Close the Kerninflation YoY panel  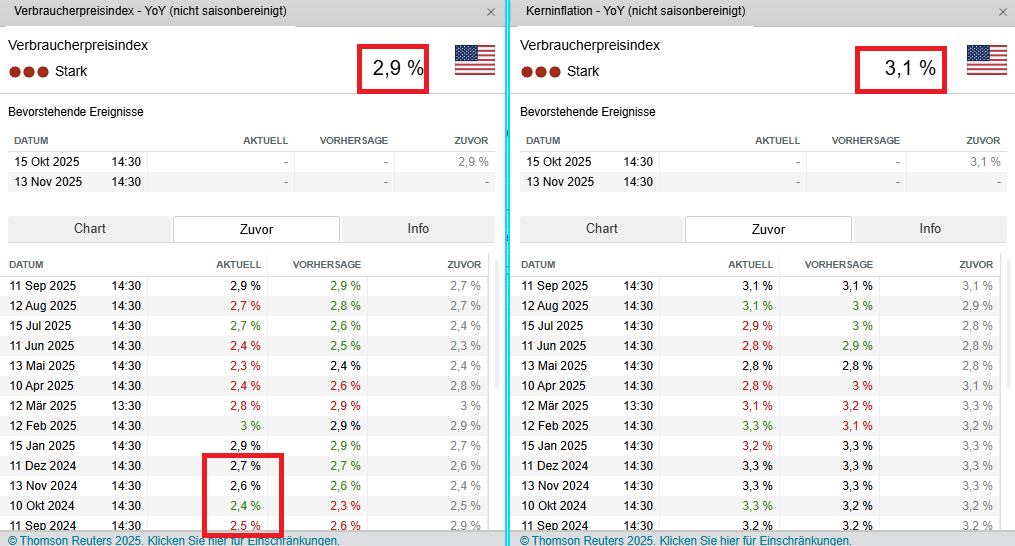click(x=1003, y=12)
